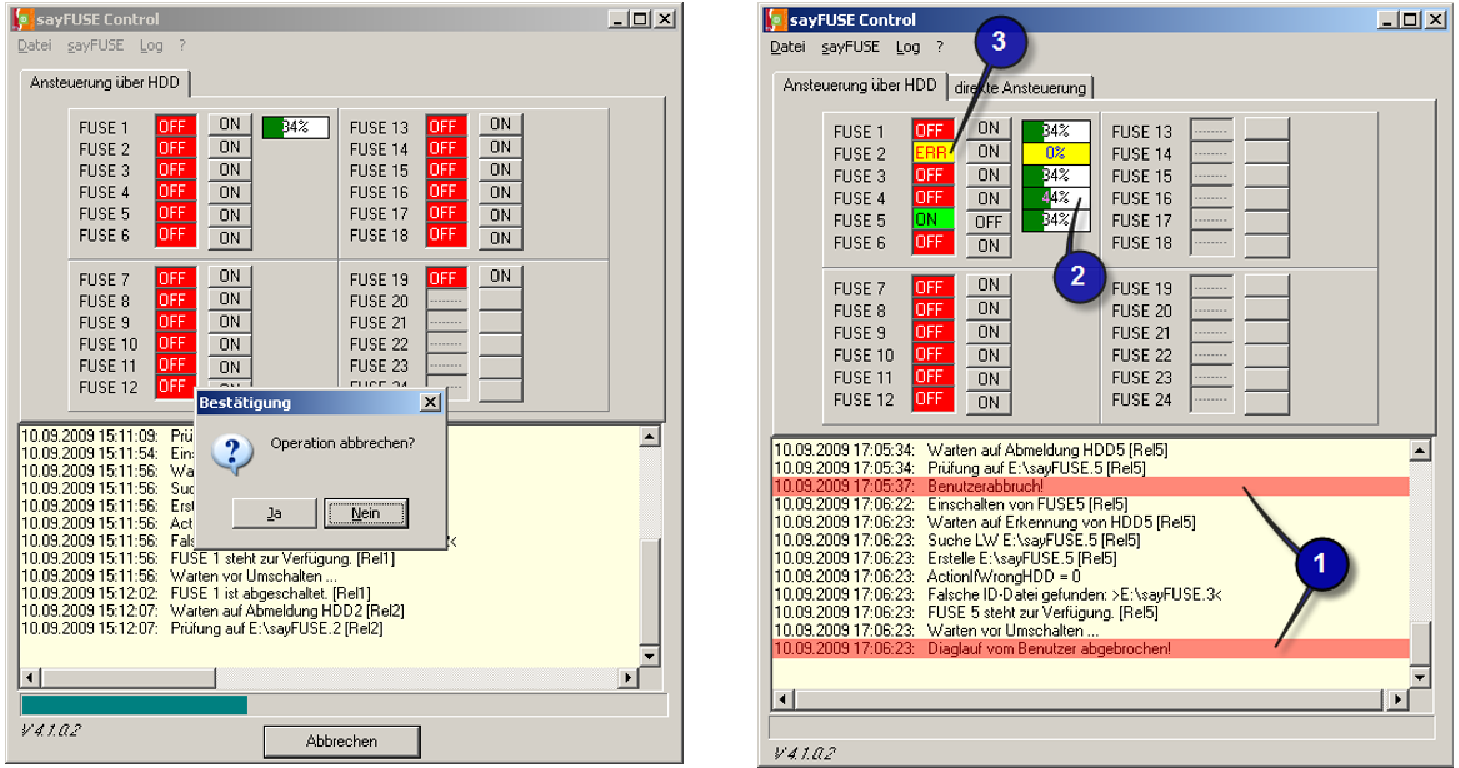Switch off FUSE 5 in right window

pos(988,221)
